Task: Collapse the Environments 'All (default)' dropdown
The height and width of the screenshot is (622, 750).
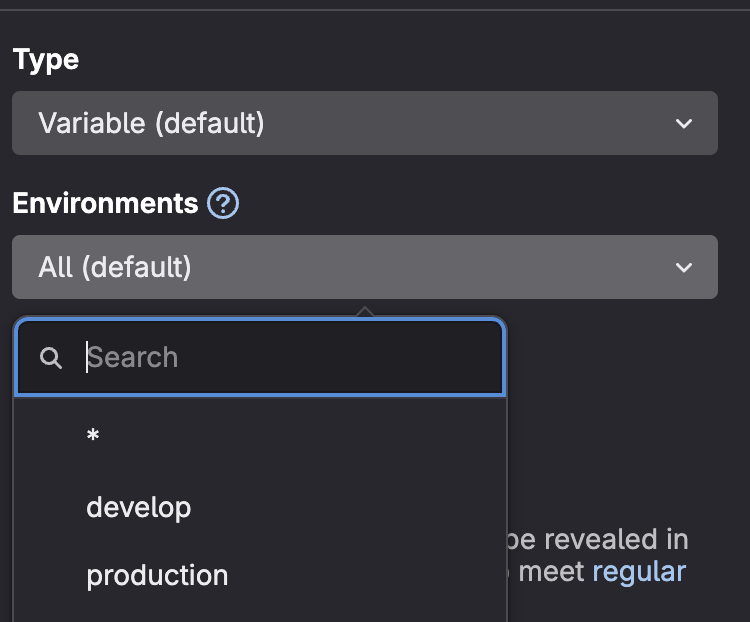Action: [x=364, y=267]
